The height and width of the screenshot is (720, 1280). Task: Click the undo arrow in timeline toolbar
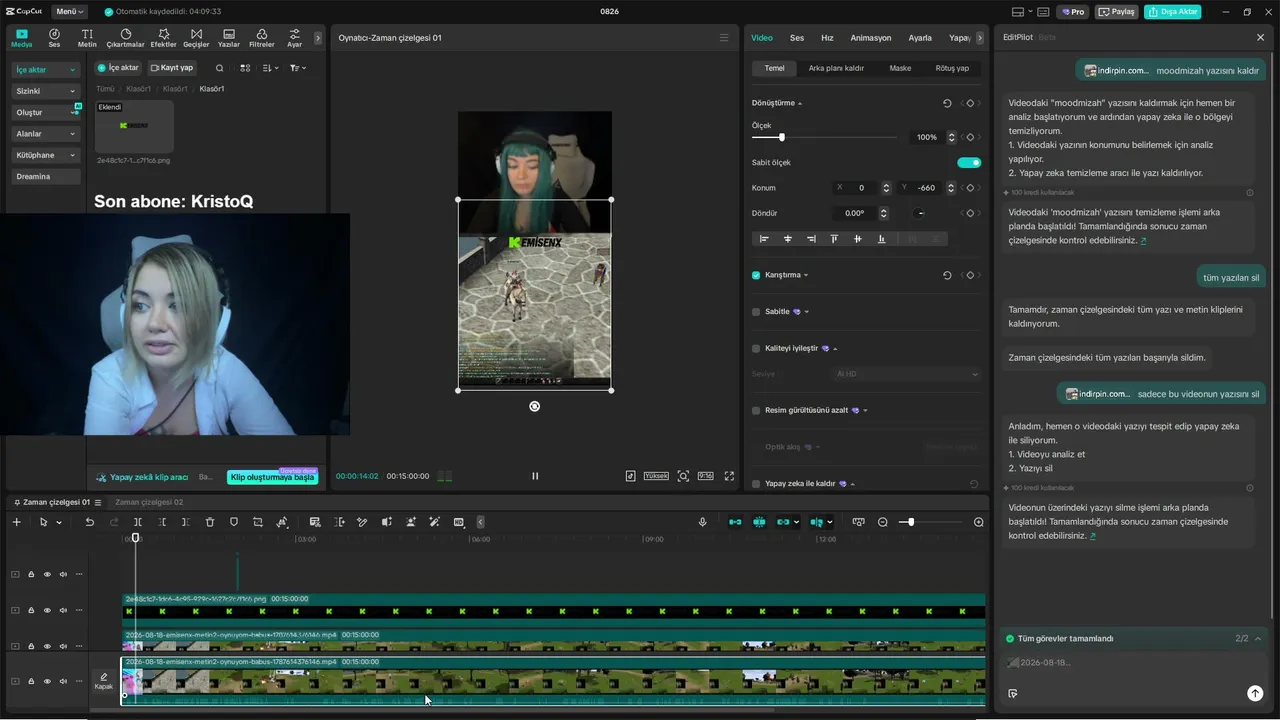[89, 522]
